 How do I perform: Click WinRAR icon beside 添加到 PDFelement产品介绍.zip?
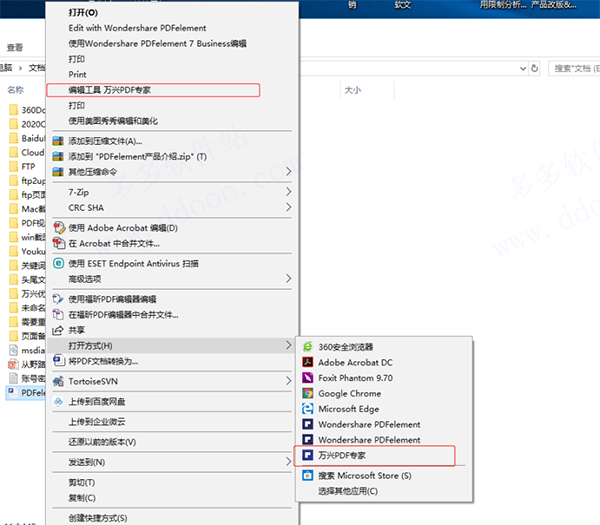click(58, 156)
